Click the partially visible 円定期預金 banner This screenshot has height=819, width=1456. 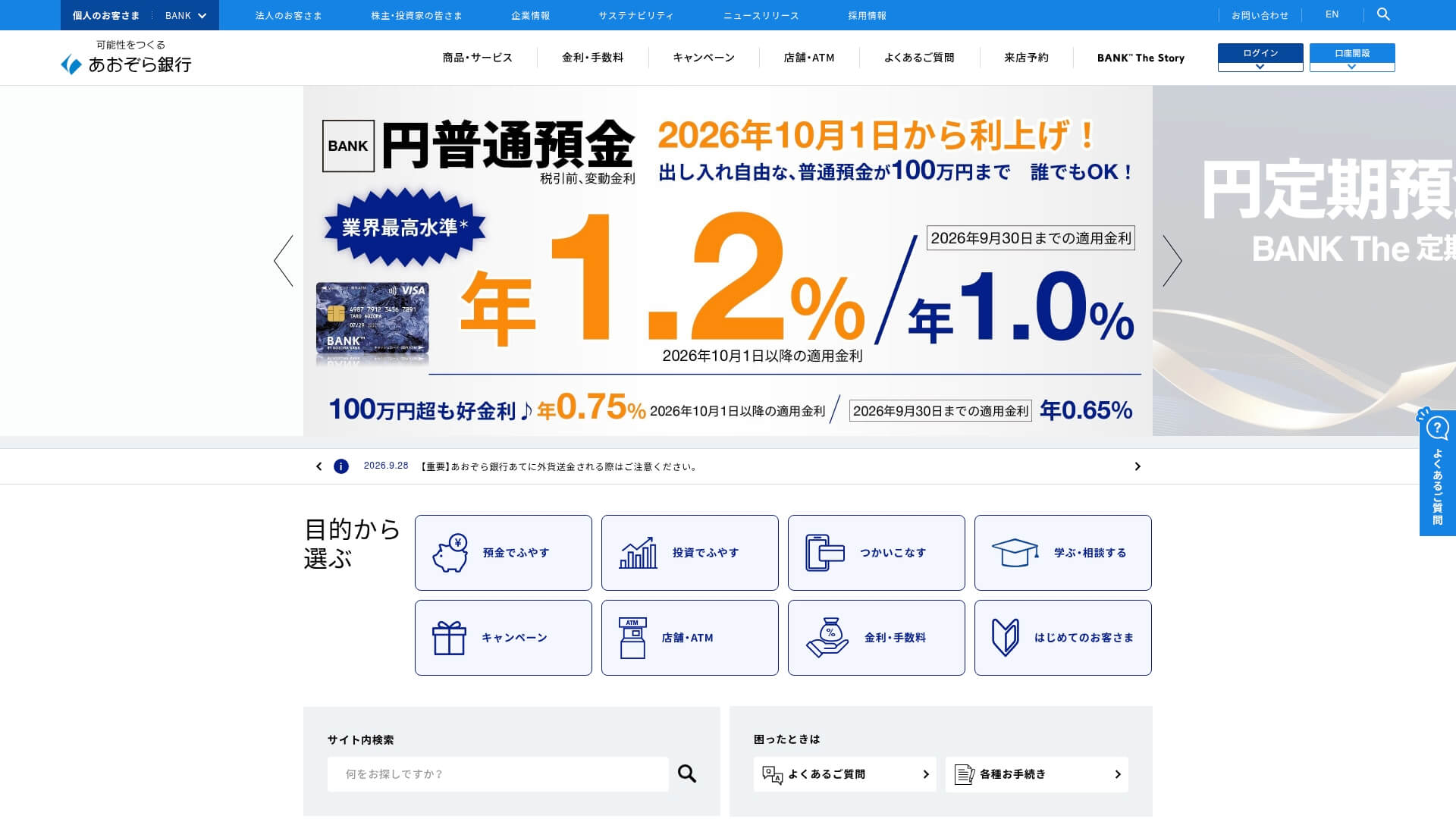(1304, 261)
